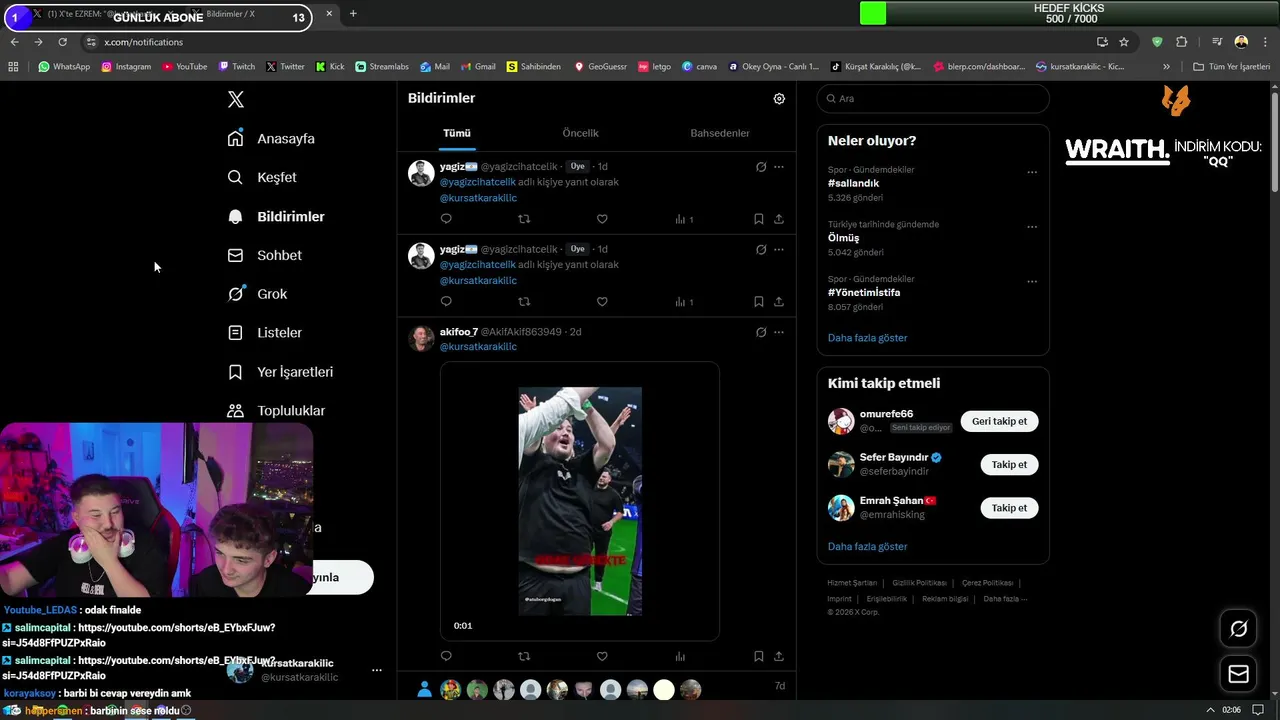Open more options for Ölmüş trend
Viewport: 1280px width, 720px height.
1032,227
